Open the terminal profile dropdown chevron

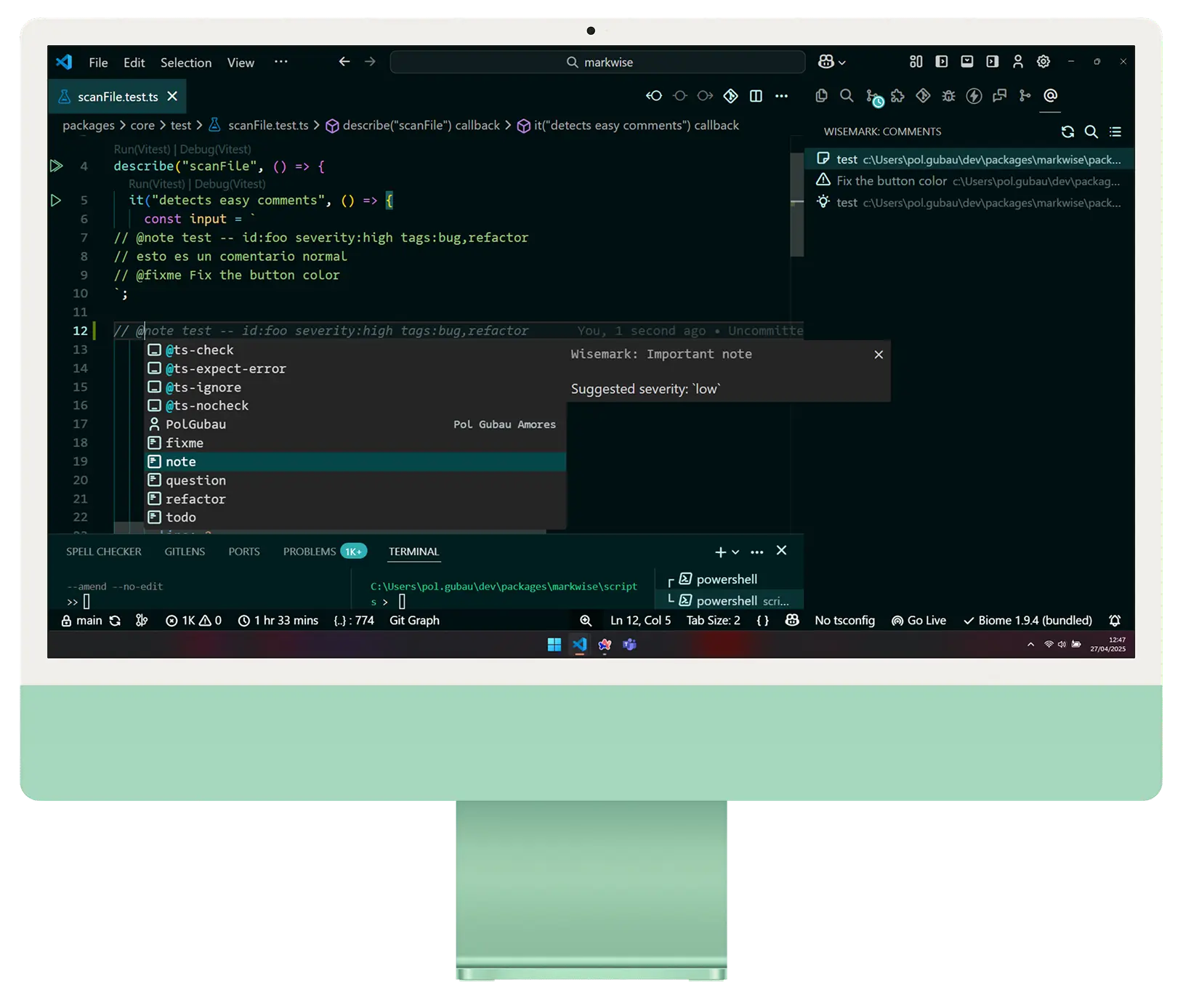coord(735,552)
